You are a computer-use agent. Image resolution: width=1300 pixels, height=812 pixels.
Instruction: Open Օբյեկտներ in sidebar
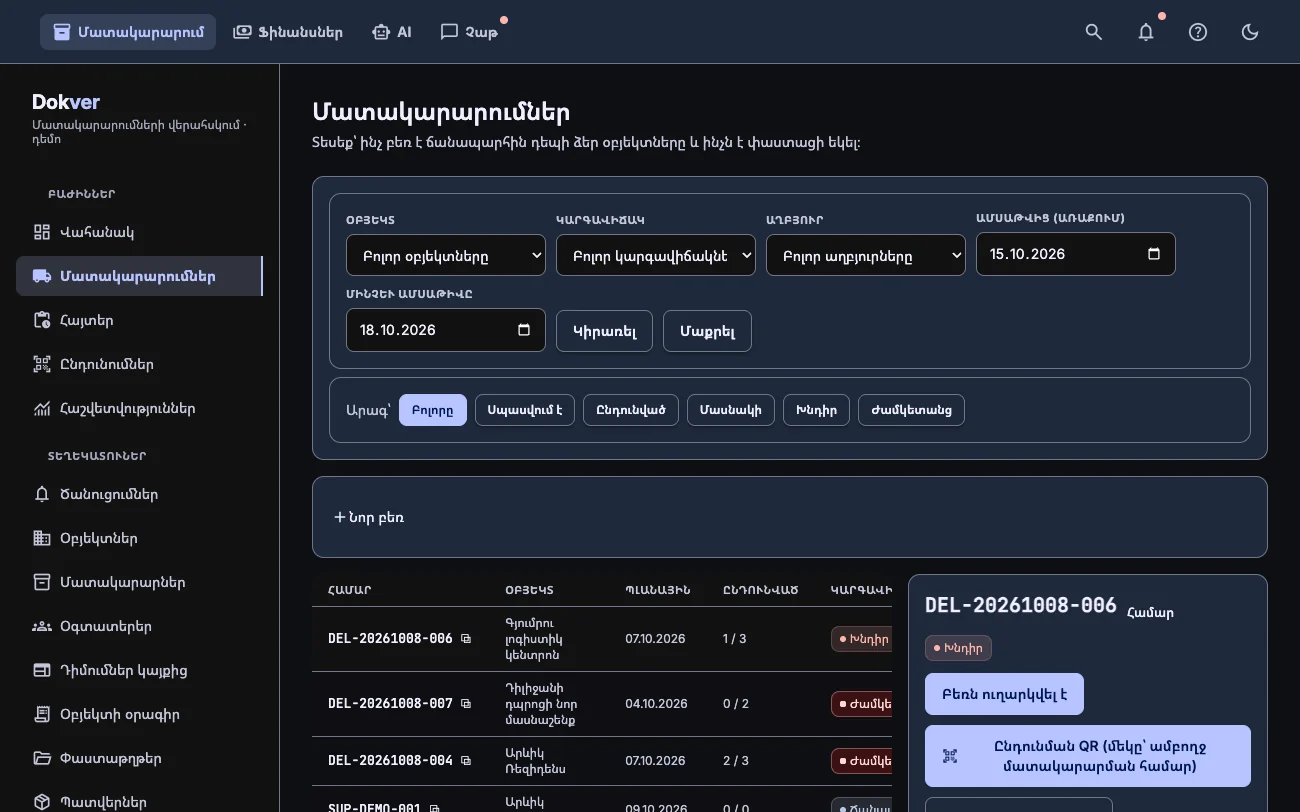tap(139, 538)
